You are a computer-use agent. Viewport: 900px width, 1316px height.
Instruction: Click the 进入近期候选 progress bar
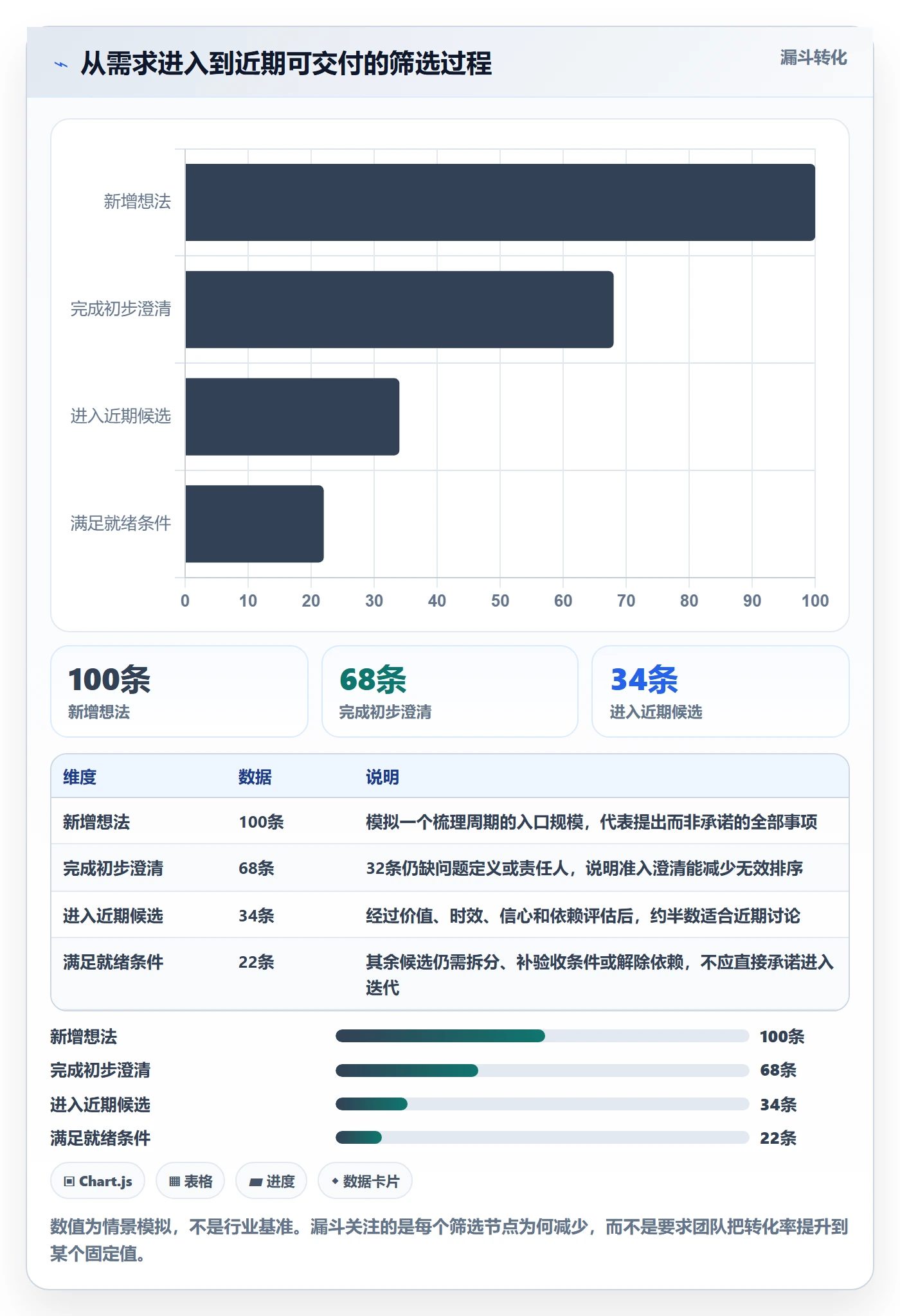pos(542,1104)
